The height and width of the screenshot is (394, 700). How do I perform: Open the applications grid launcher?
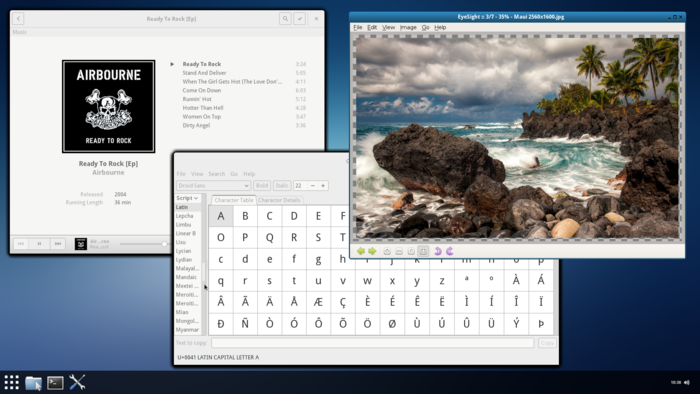[x=12, y=382]
